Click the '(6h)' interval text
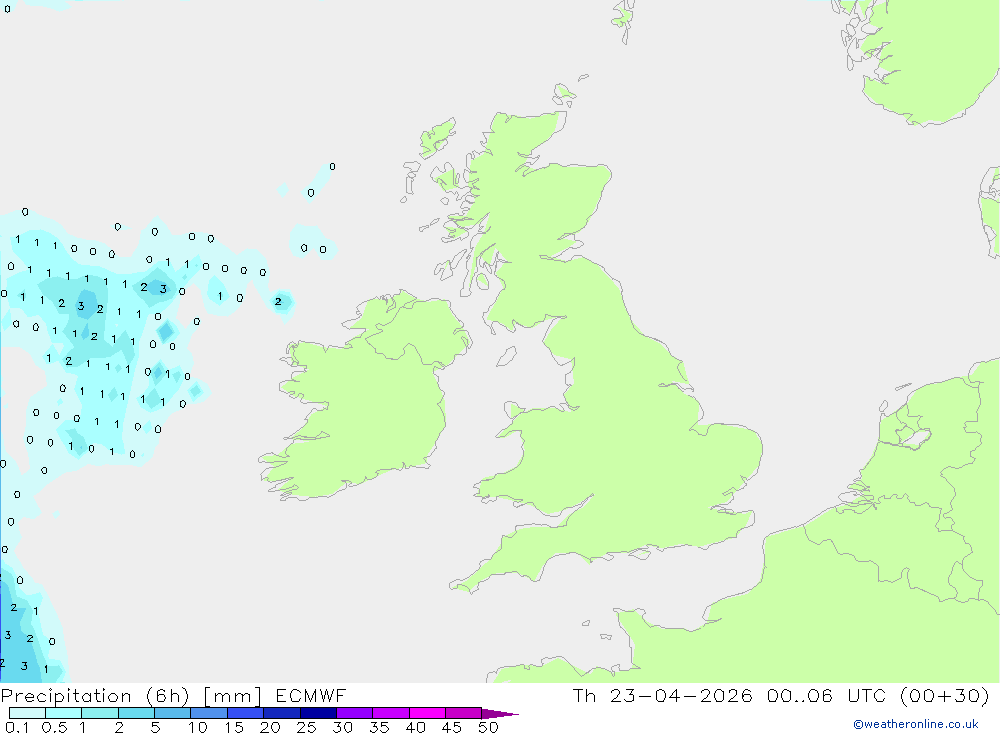The height and width of the screenshot is (733, 1000). tap(167, 695)
